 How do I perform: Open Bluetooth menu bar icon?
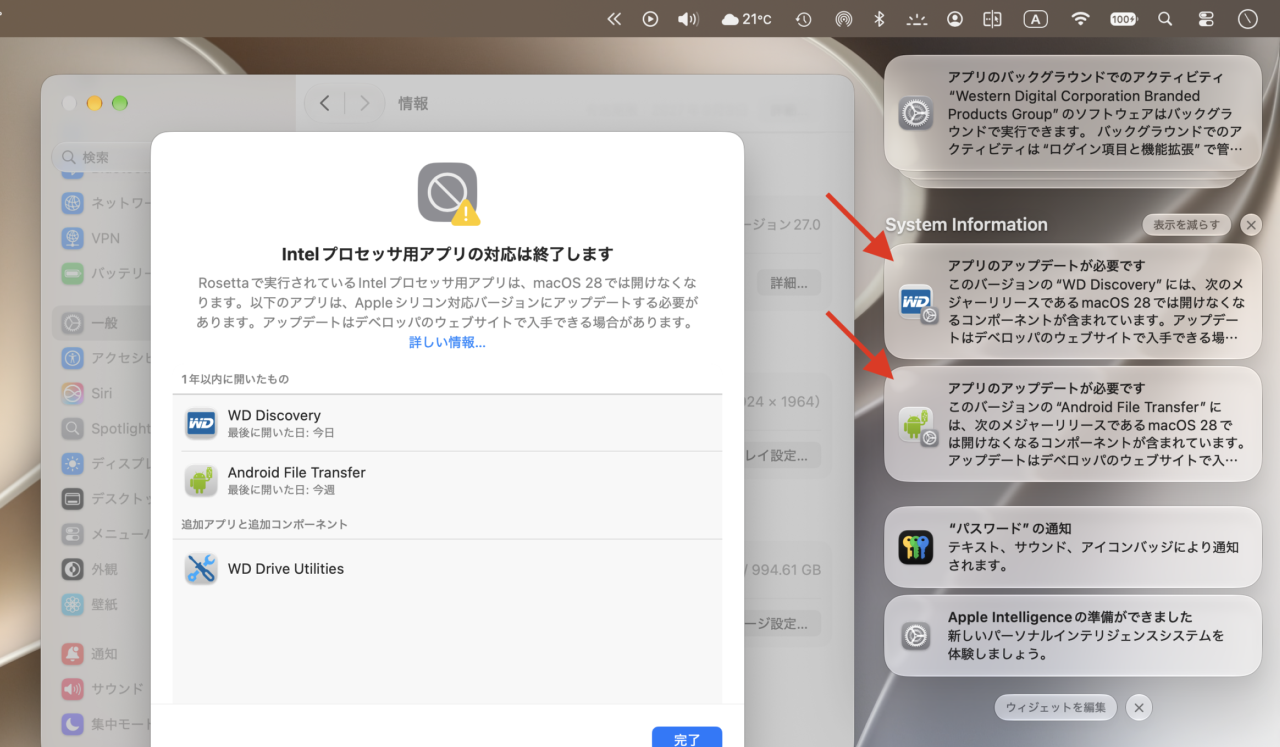coord(880,18)
